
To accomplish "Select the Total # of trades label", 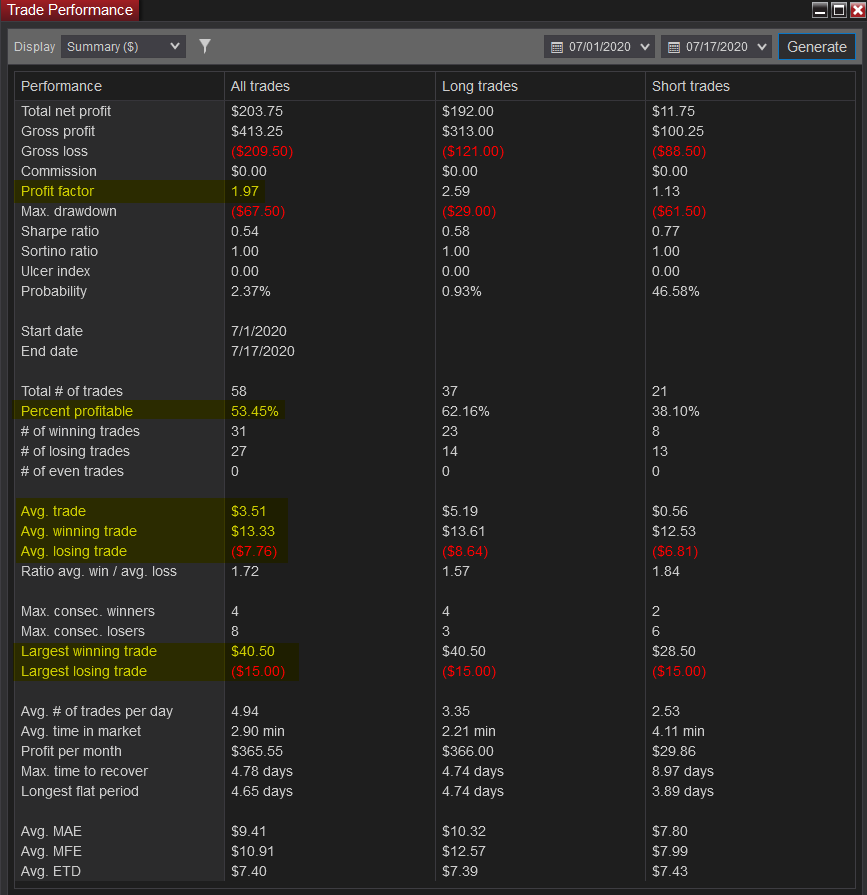I will point(72,391).
